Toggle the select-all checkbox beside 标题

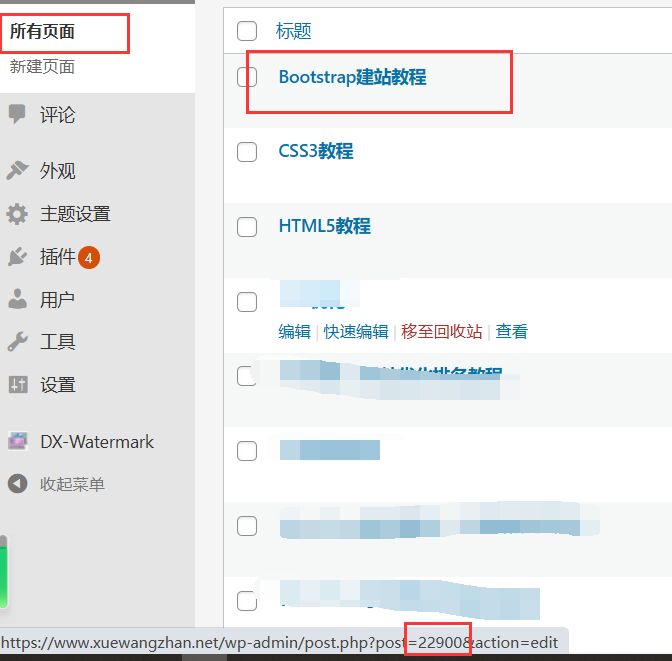coord(247,31)
